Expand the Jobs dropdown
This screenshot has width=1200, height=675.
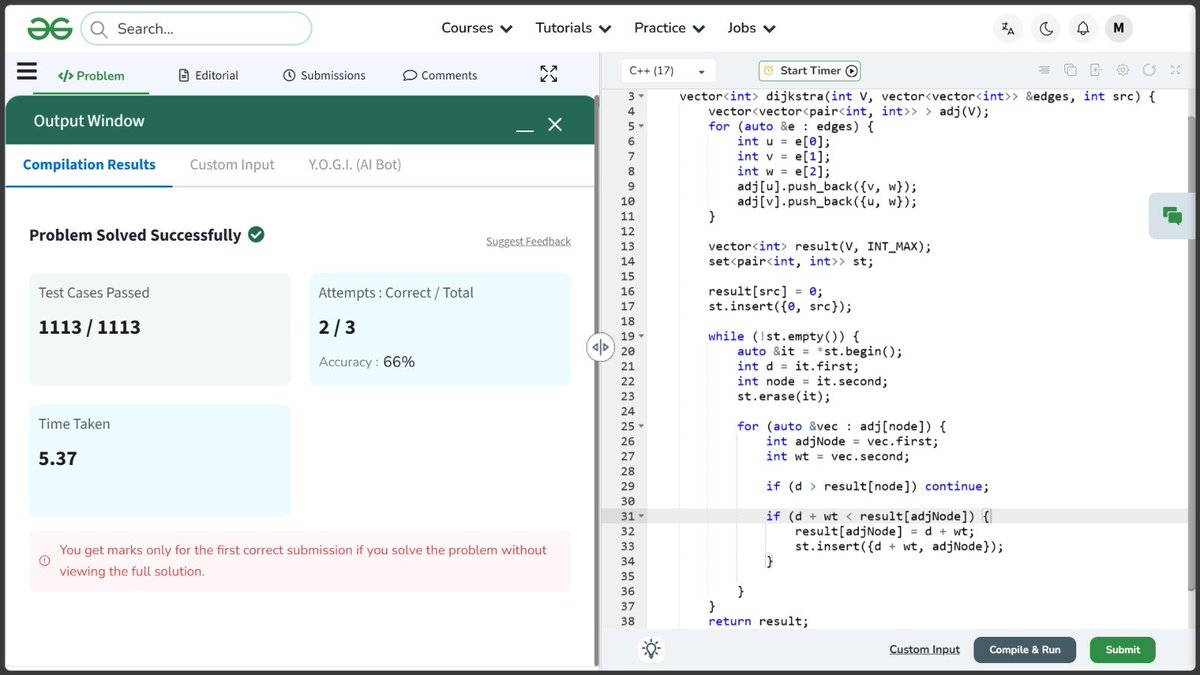[x=750, y=28]
